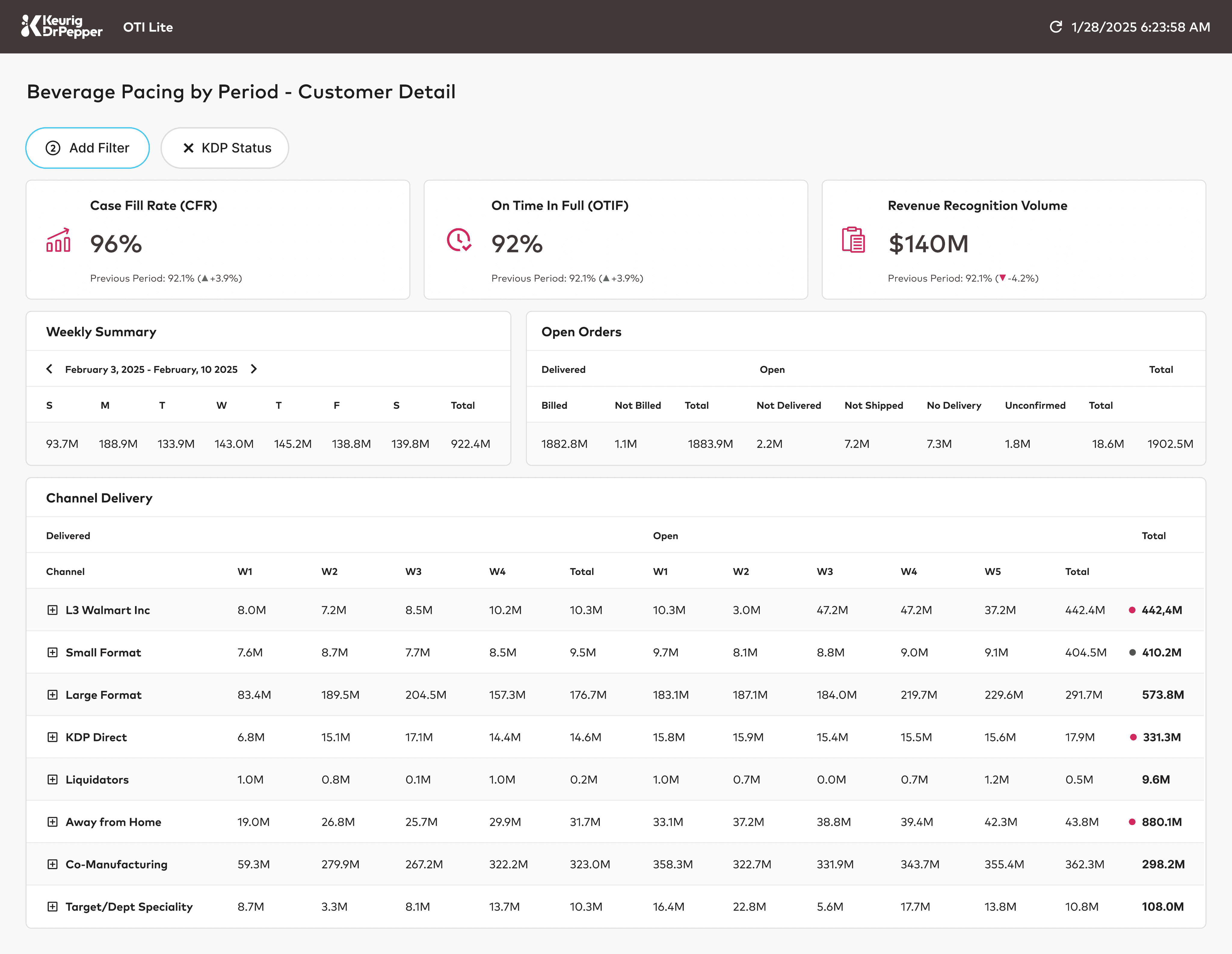Click the refresh icon beside the timestamp
Image resolution: width=1232 pixels, height=954 pixels.
pos(1055,26)
